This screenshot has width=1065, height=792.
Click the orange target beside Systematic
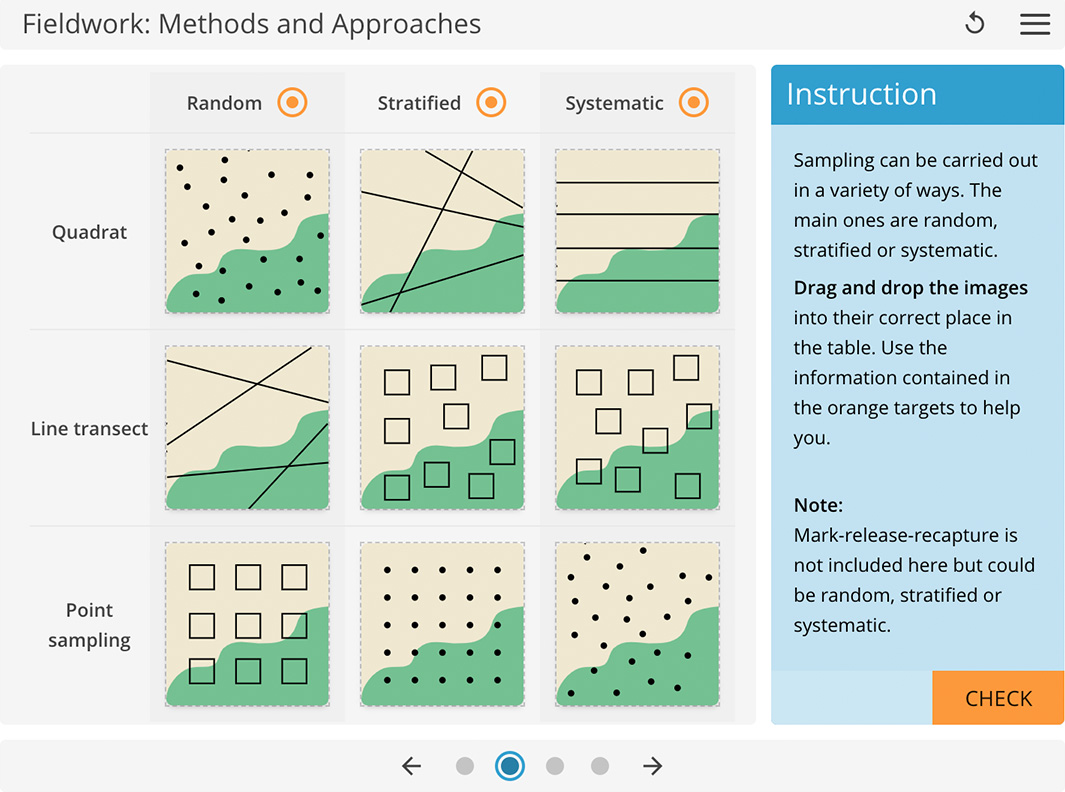pos(693,102)
